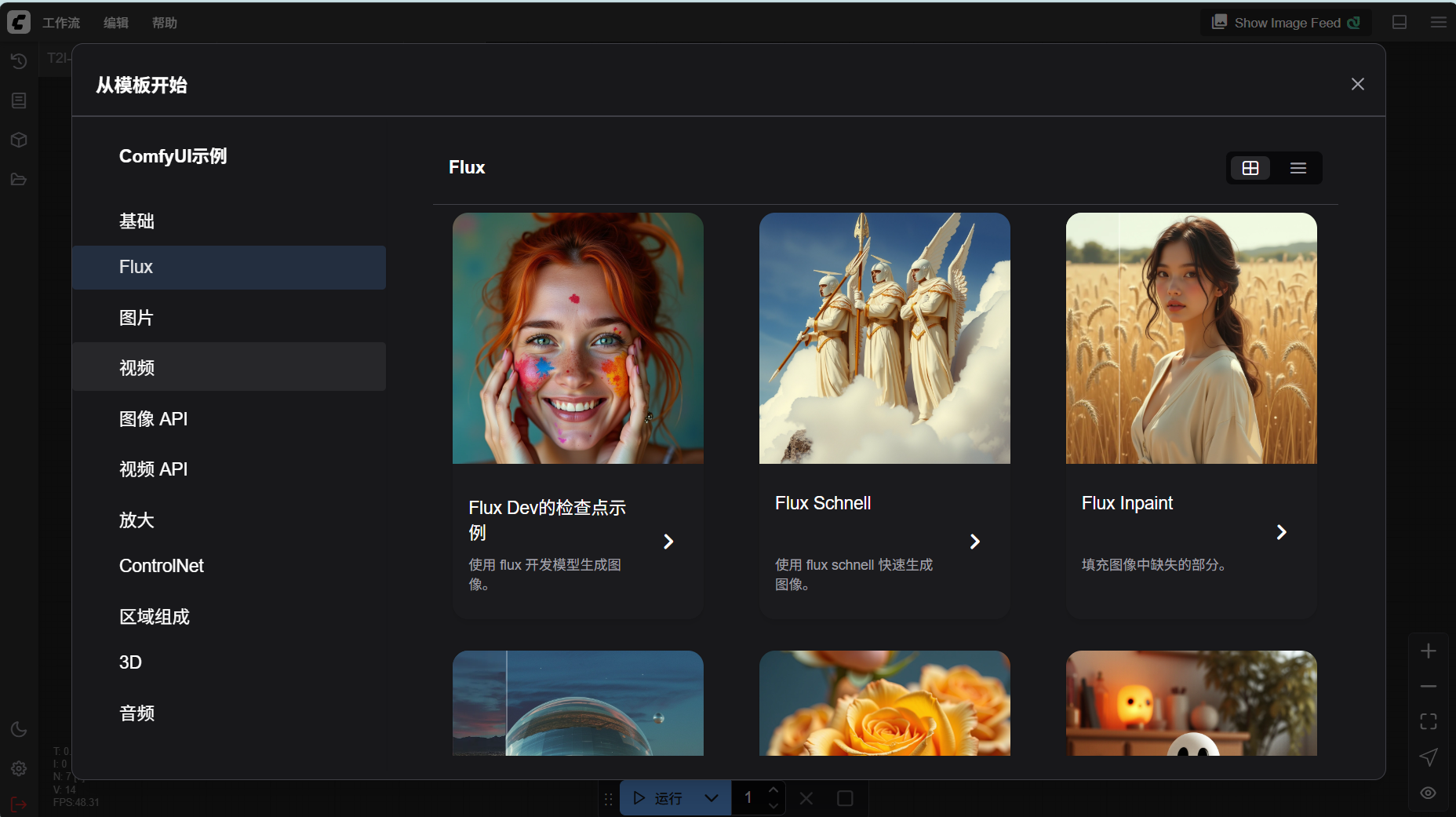Open the orange rose template thumbnail
1456x817 pixels.
pos(885,703)
